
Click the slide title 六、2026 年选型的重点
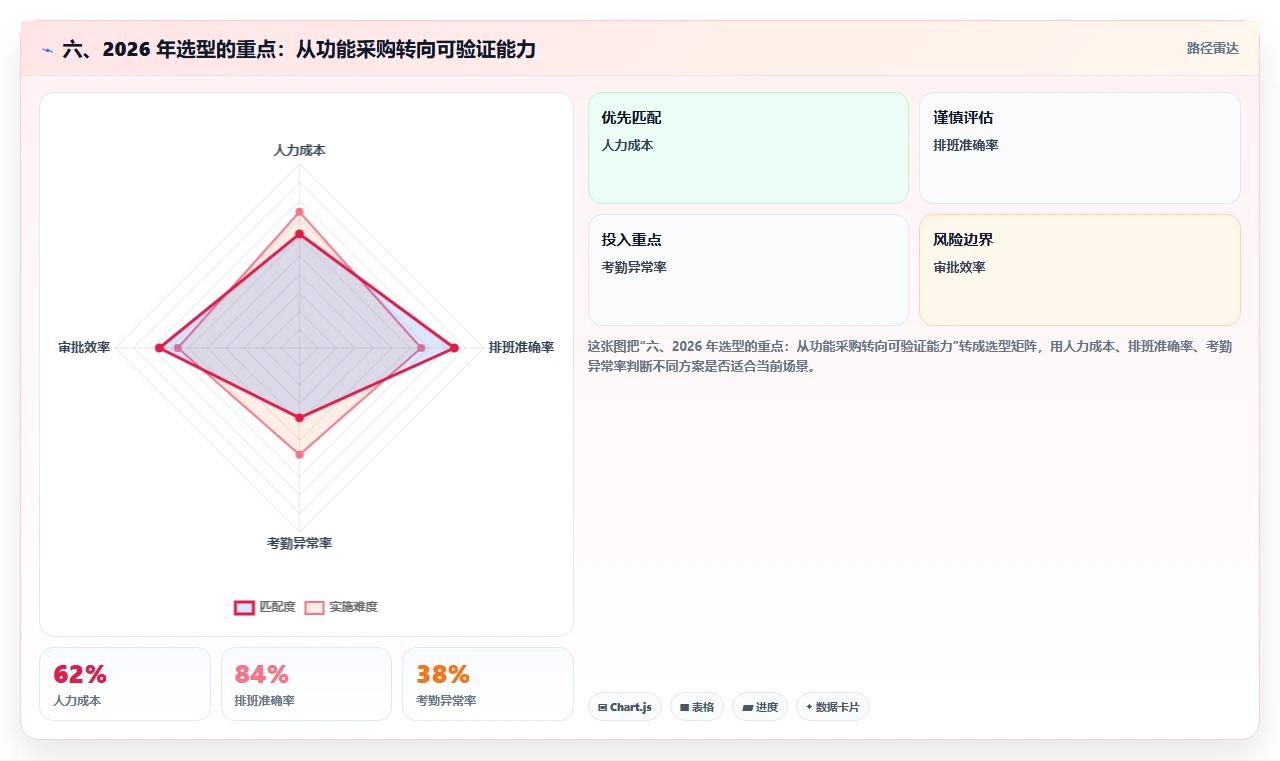click(x=299, y=49)
